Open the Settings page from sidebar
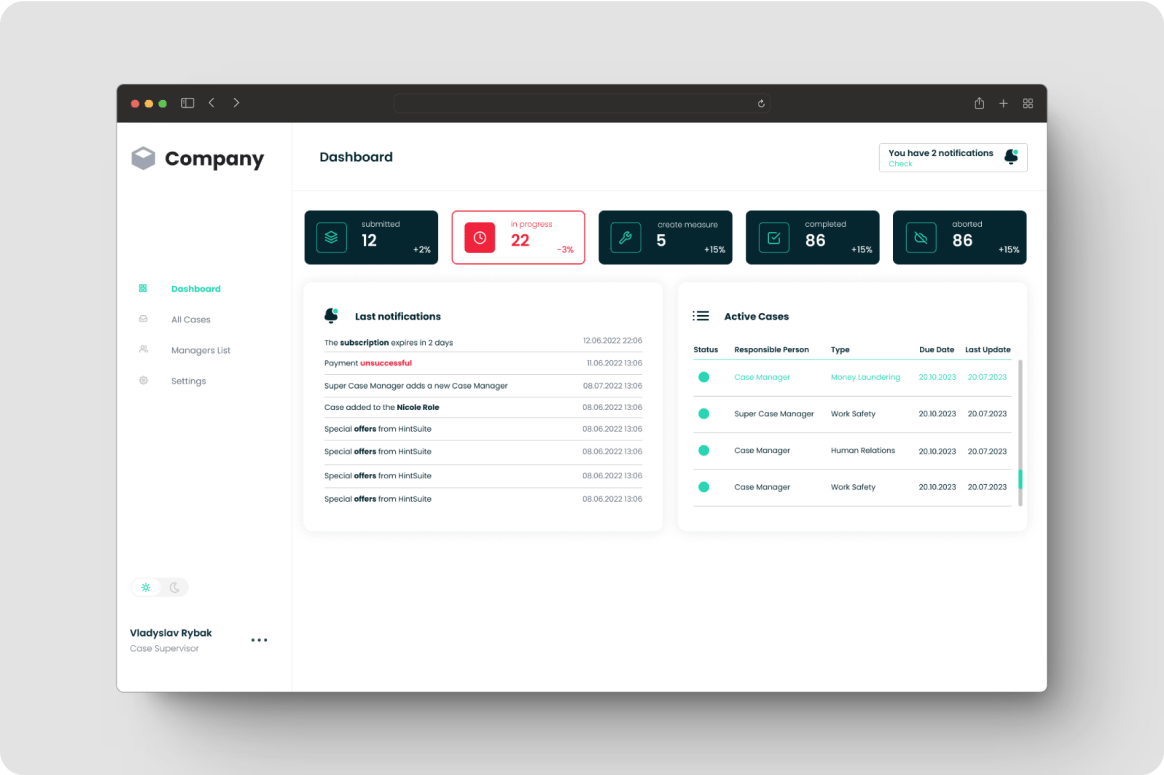 tap(188, 381)
